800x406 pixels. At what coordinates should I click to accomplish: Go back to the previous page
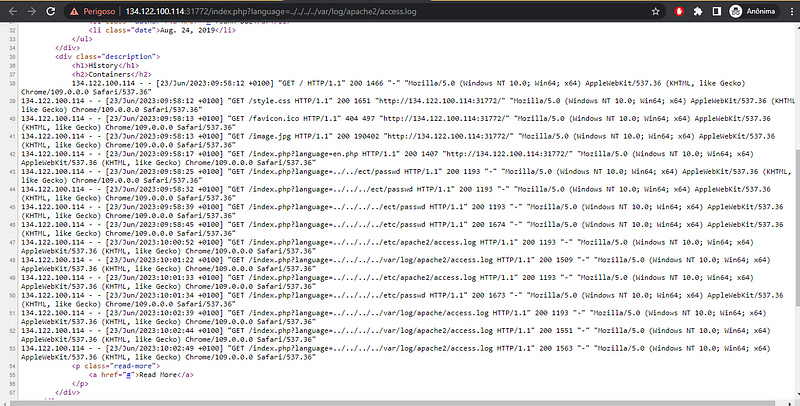click(13, 11)
